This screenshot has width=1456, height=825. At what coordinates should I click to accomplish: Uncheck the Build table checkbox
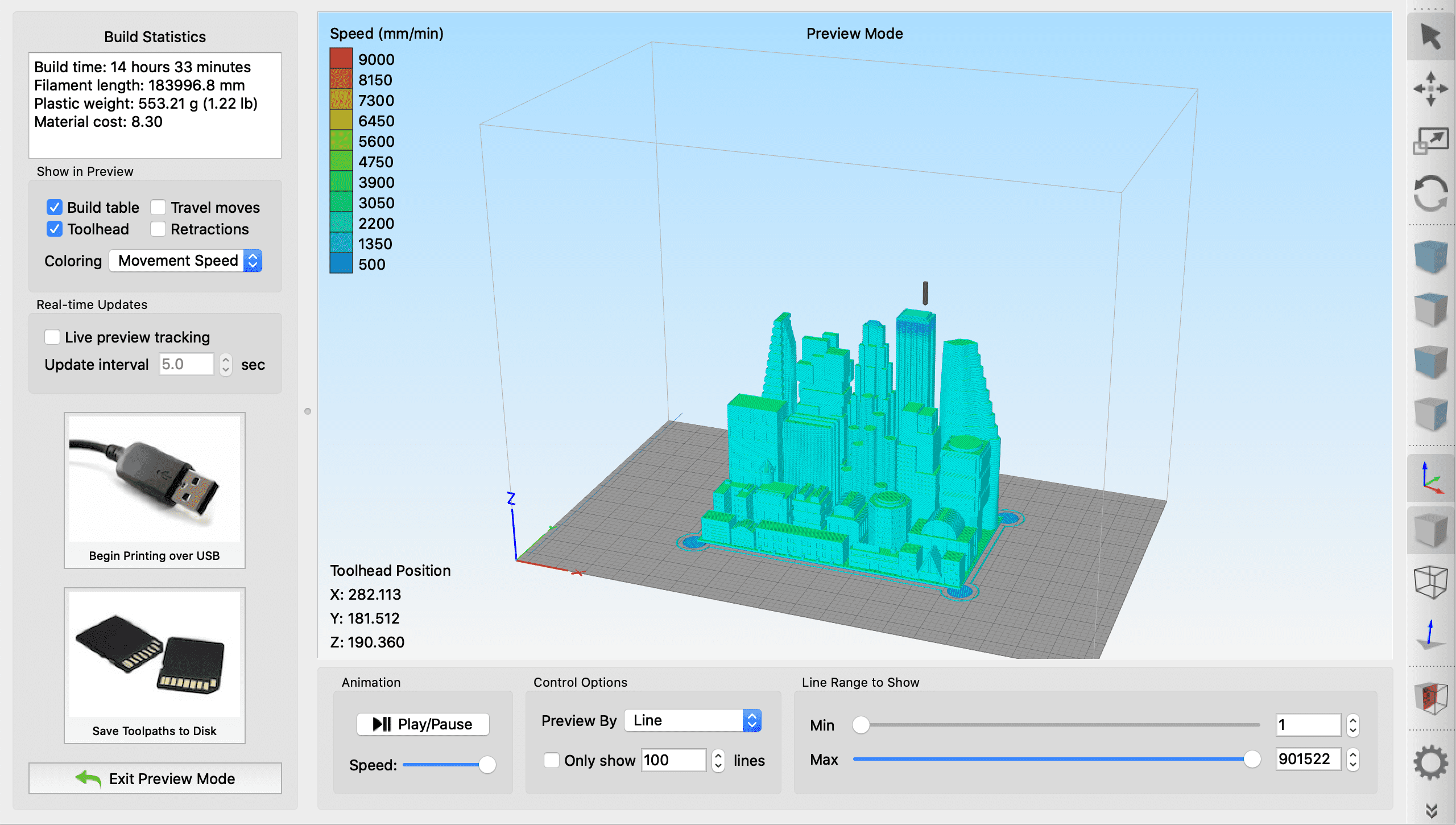point(55,207)
